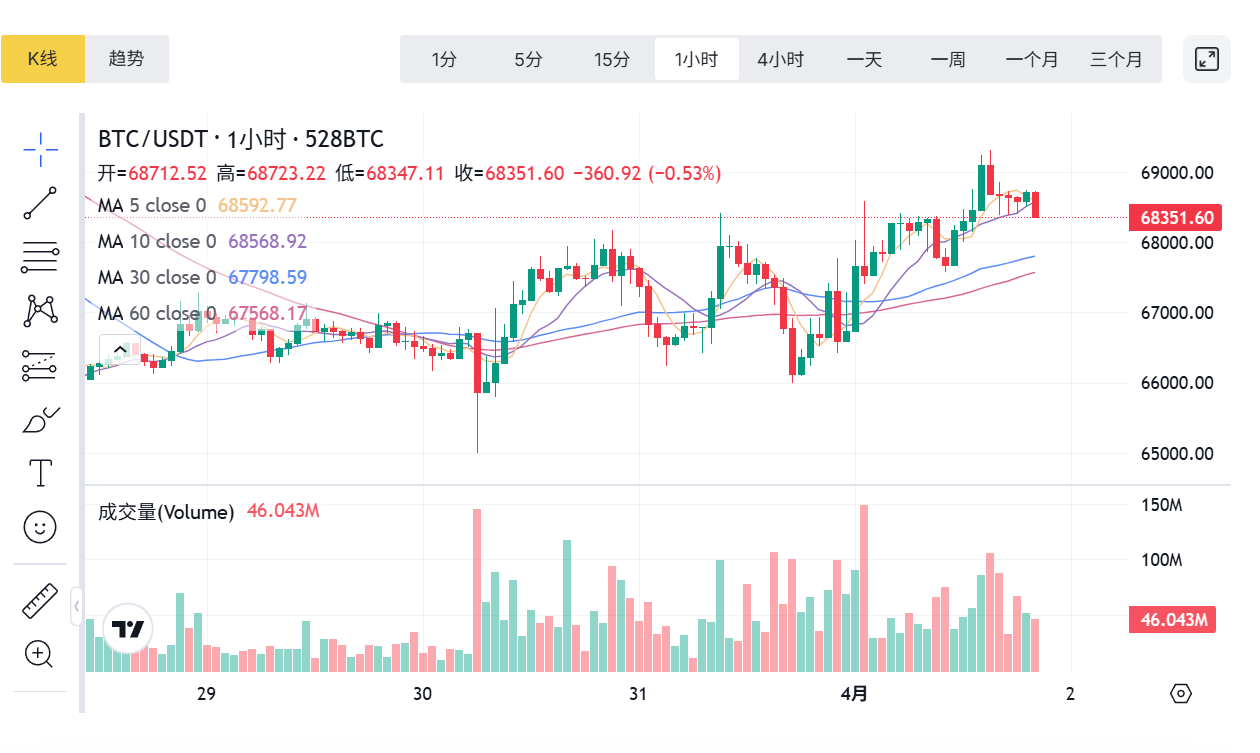The height and width of the screenshot is (753, 1260).
Task: Click the zoom in magnifier tool
Action: 40,654
